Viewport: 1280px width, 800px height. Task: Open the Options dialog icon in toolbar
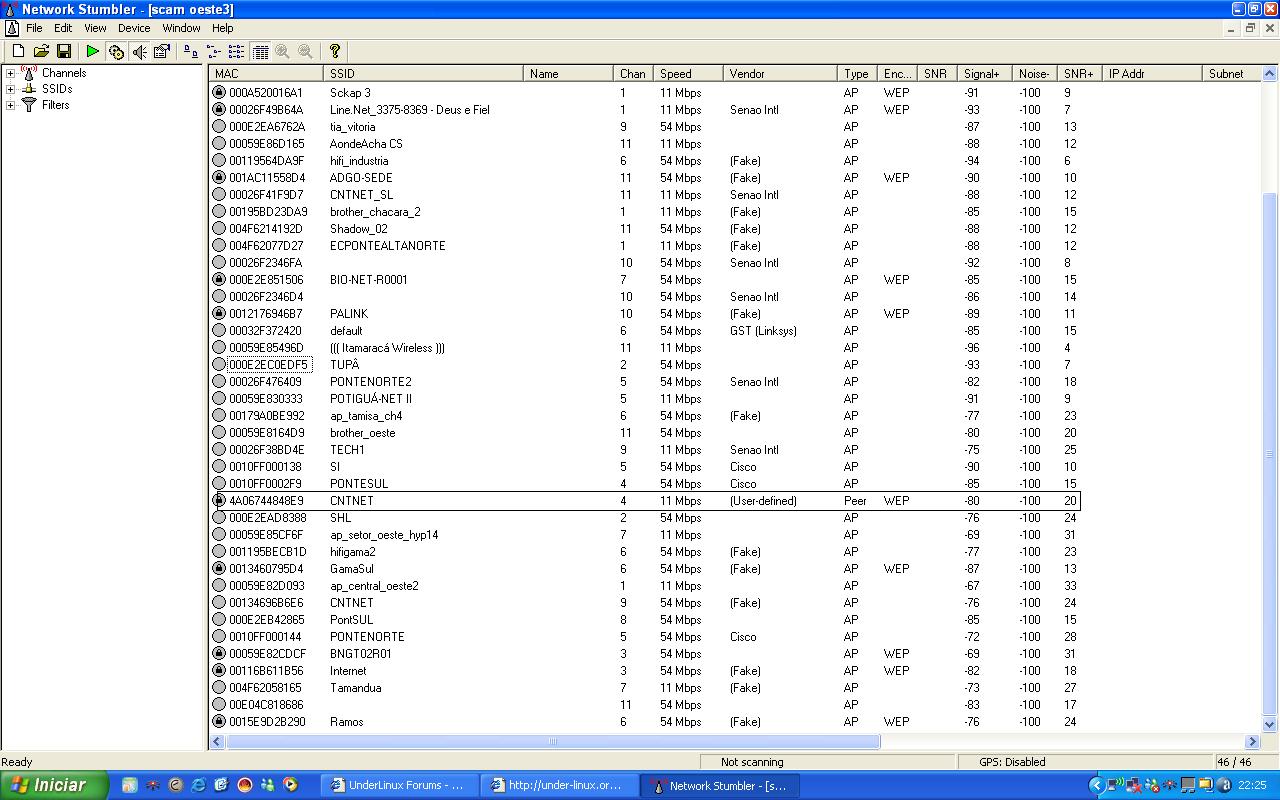point(162,51)
